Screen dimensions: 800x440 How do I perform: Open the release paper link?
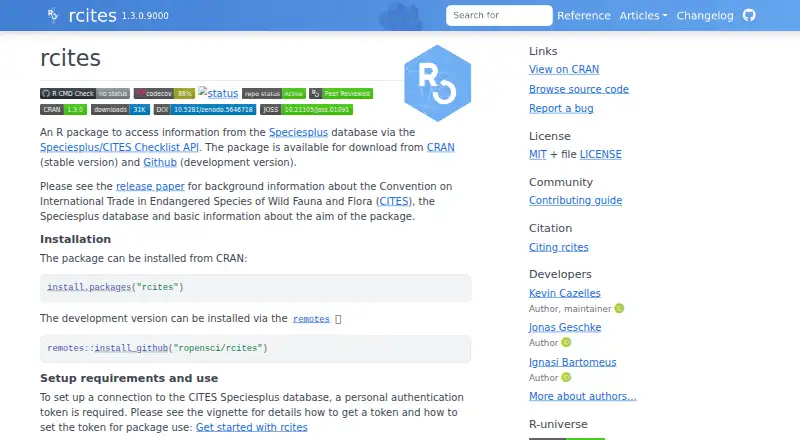[x=150, y=186]
